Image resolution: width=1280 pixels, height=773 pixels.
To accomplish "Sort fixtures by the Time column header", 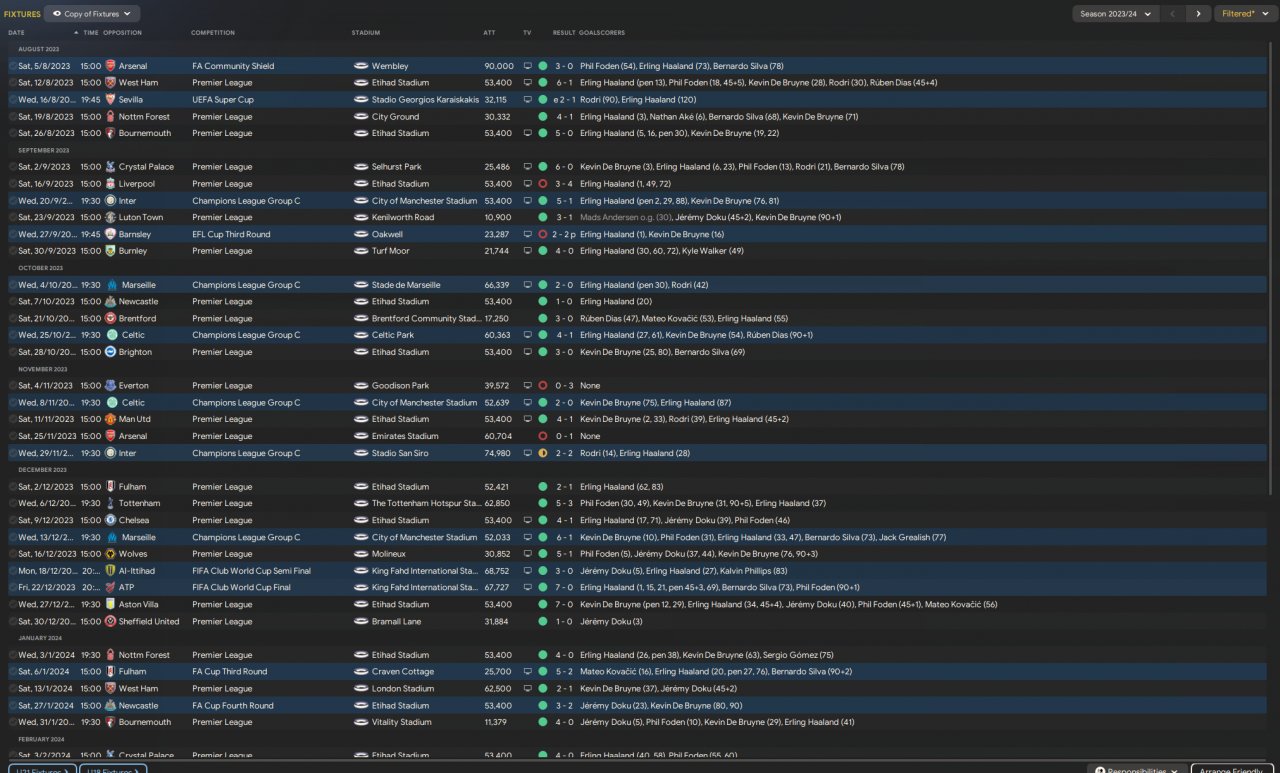I will pyautogui.click(x=91, y=33).
